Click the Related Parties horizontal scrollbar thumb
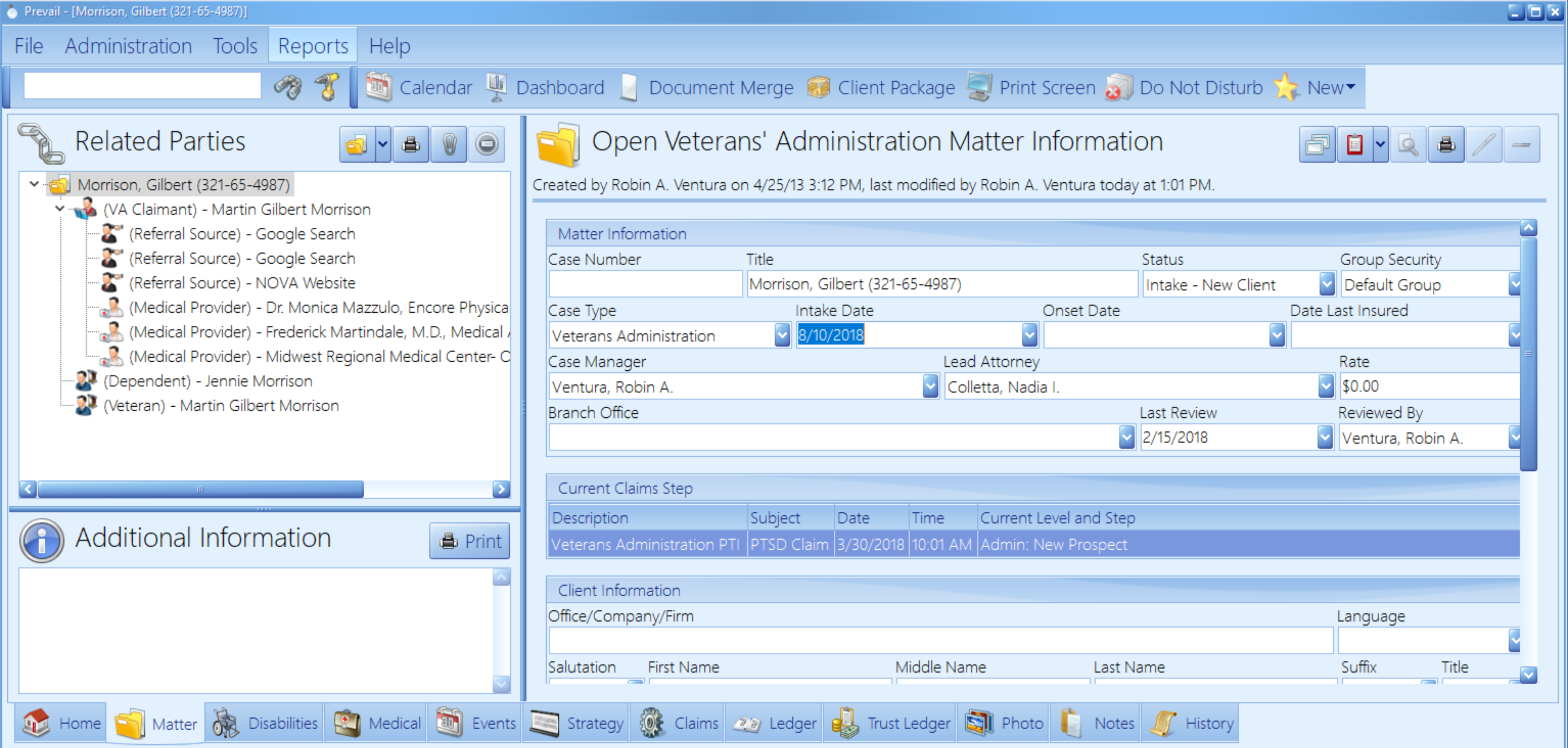1568x748 pixels. click(x=200, y=489)
